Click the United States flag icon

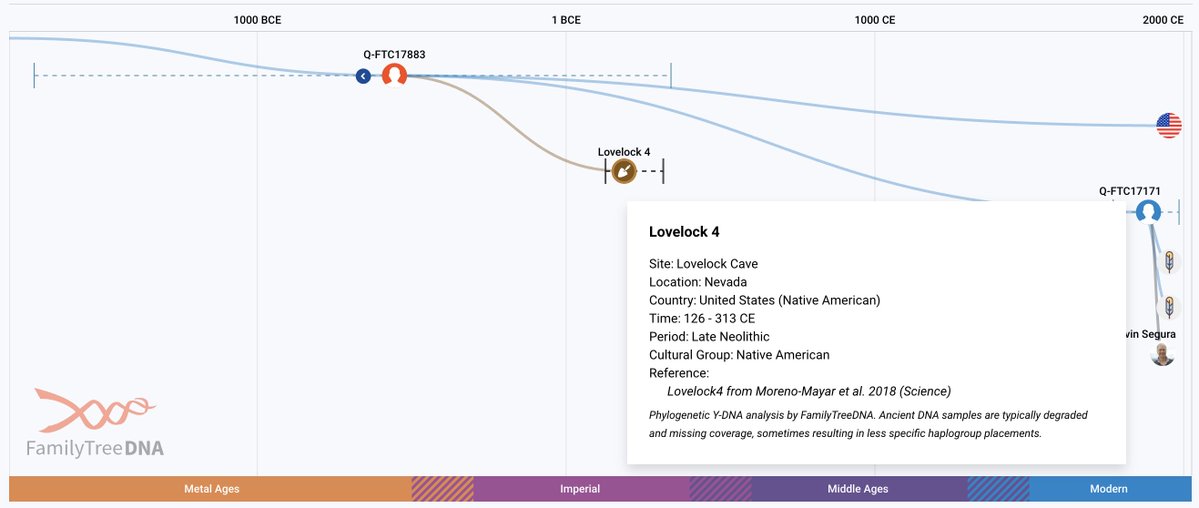(1168, 125)
